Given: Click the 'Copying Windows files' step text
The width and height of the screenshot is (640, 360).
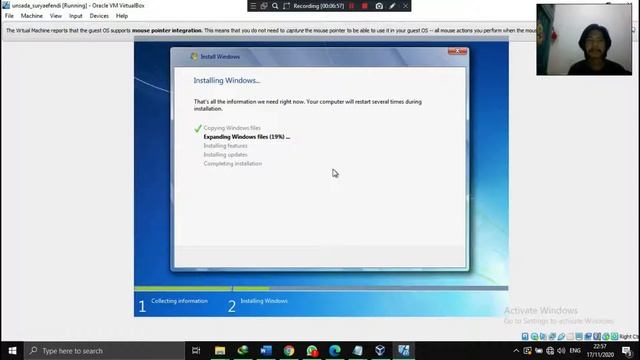Looking at the screenshot, I should (232, 128).
